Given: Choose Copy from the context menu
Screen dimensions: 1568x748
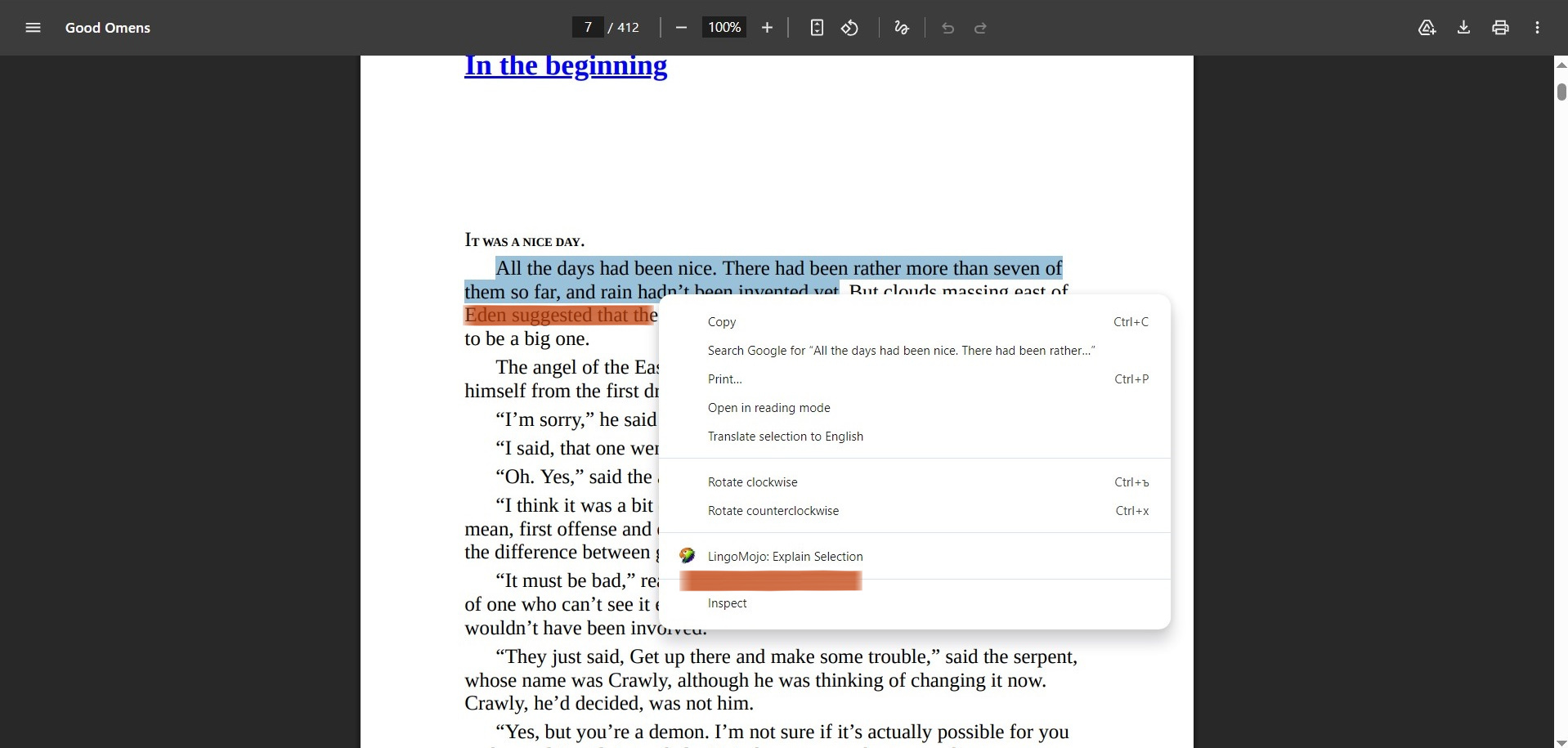Looking at the screenshot, I should (915, 322).
